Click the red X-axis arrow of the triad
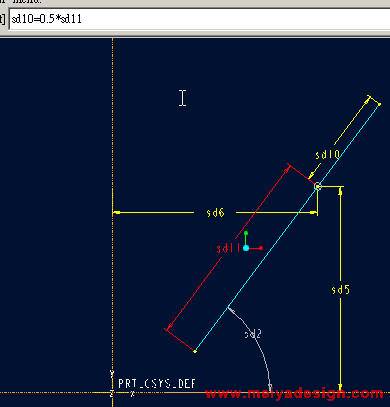Screen dimensions: 390x407 pos(256,248)
